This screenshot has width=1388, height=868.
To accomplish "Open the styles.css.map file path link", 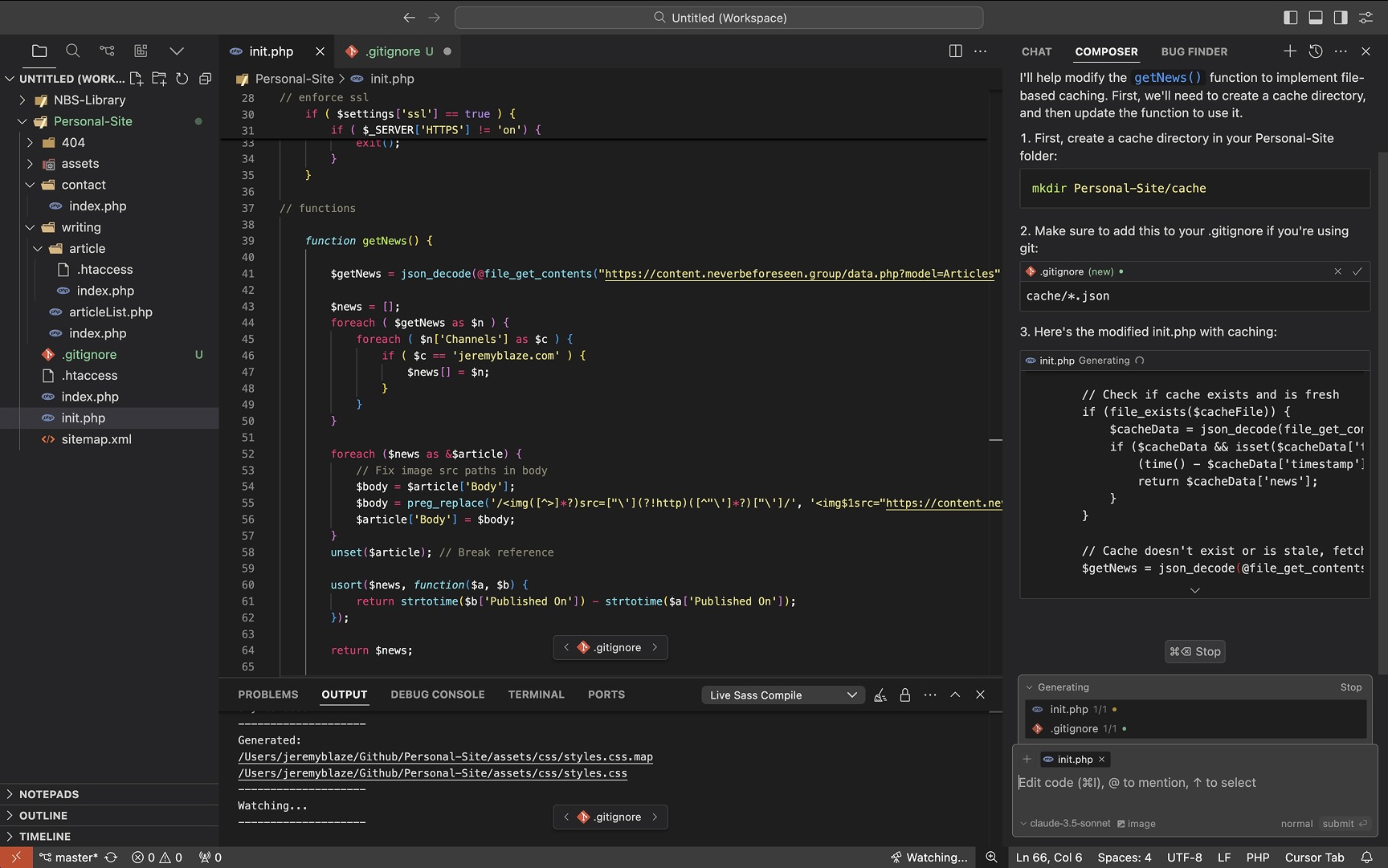I will [445, 756].
